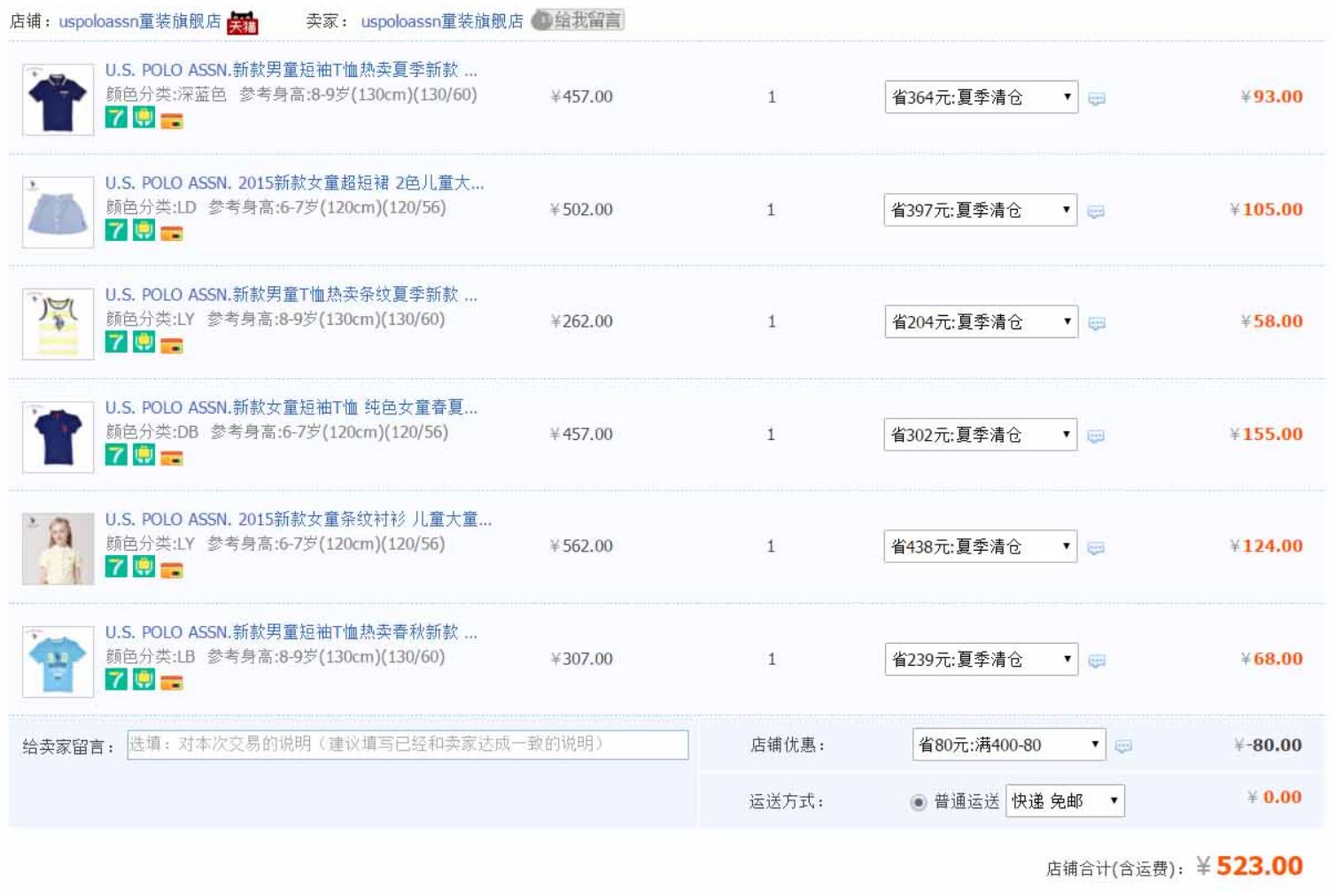Focus the 给卖家留言 message input field
Viewport: 1335px width, 896px height.
(407, 745)
